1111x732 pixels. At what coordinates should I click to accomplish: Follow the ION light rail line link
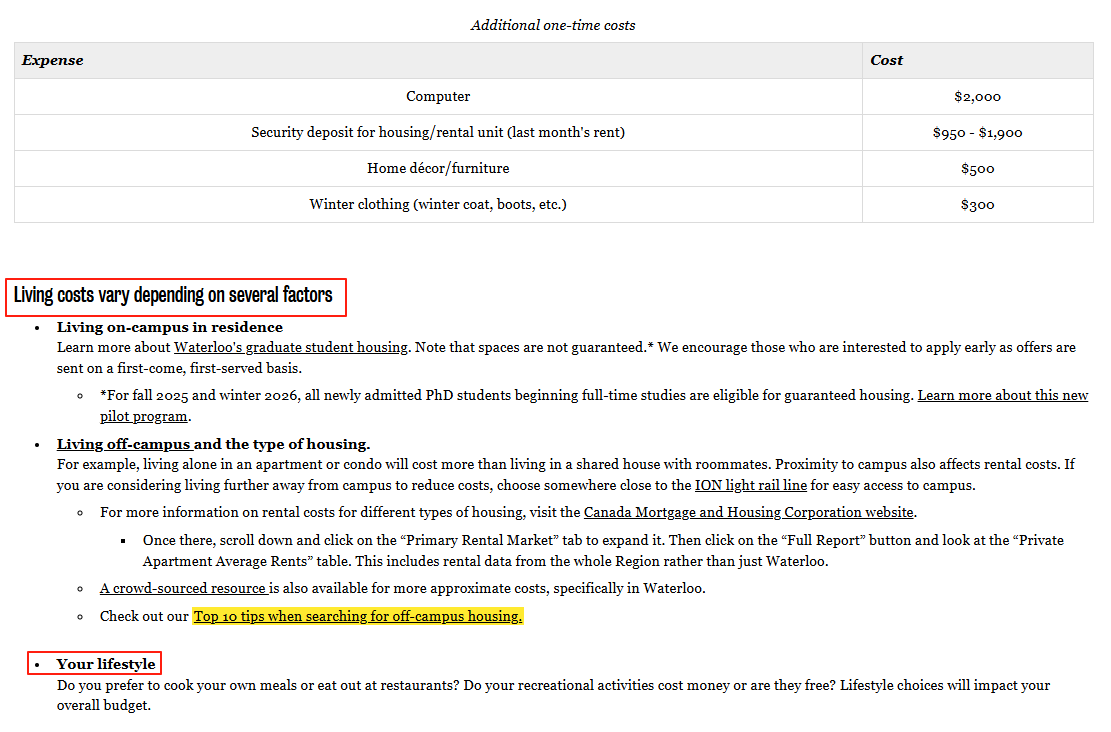(750, 485)
